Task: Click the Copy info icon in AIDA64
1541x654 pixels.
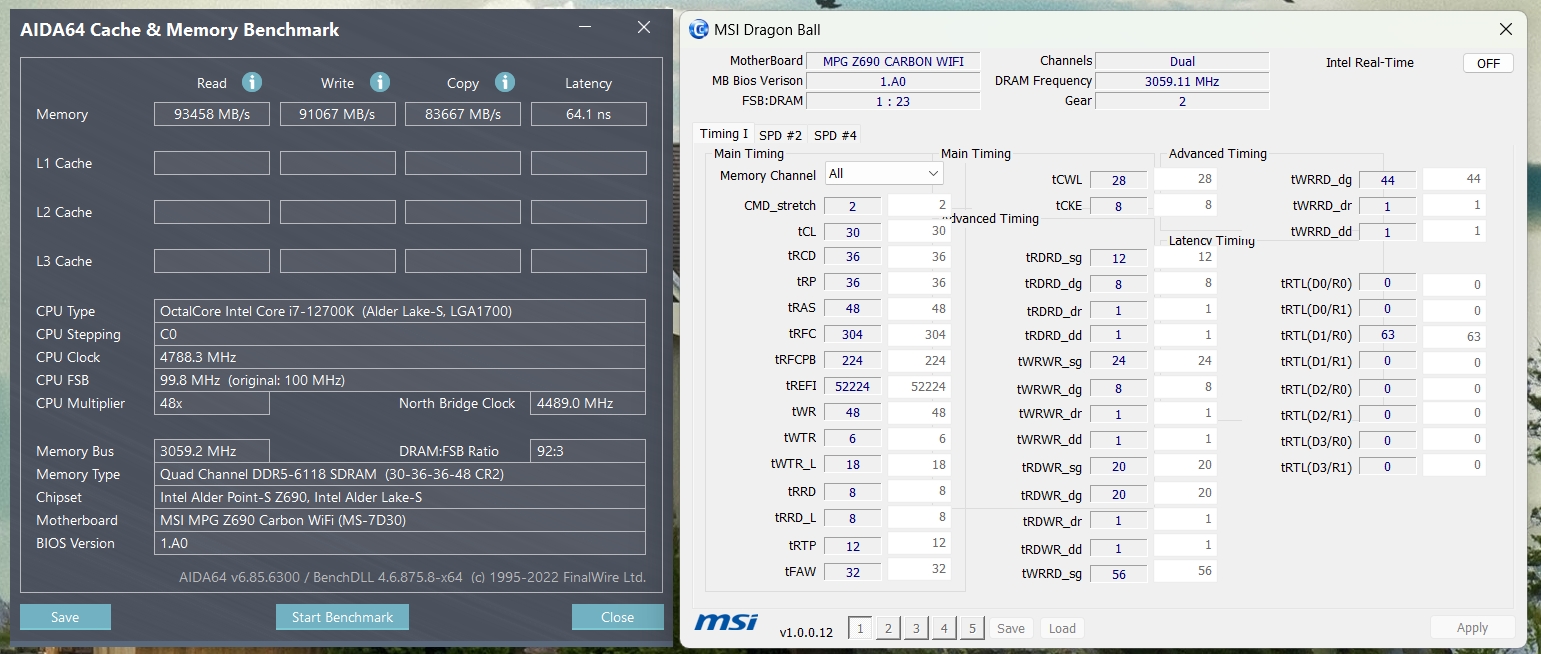Action: 505,82
